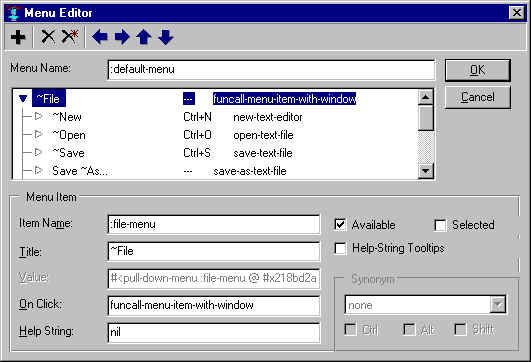Click the plus icon to add item

(18, 37)
